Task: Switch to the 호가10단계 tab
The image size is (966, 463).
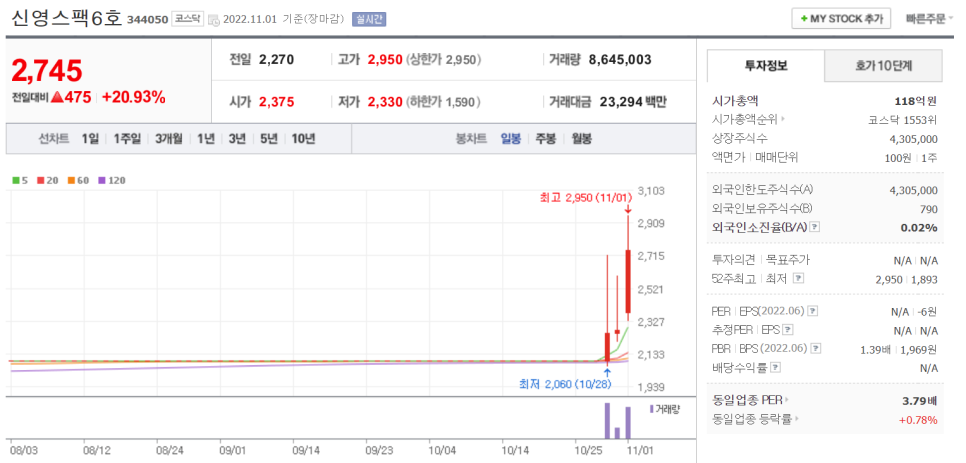Action: (x=883, y=66)
